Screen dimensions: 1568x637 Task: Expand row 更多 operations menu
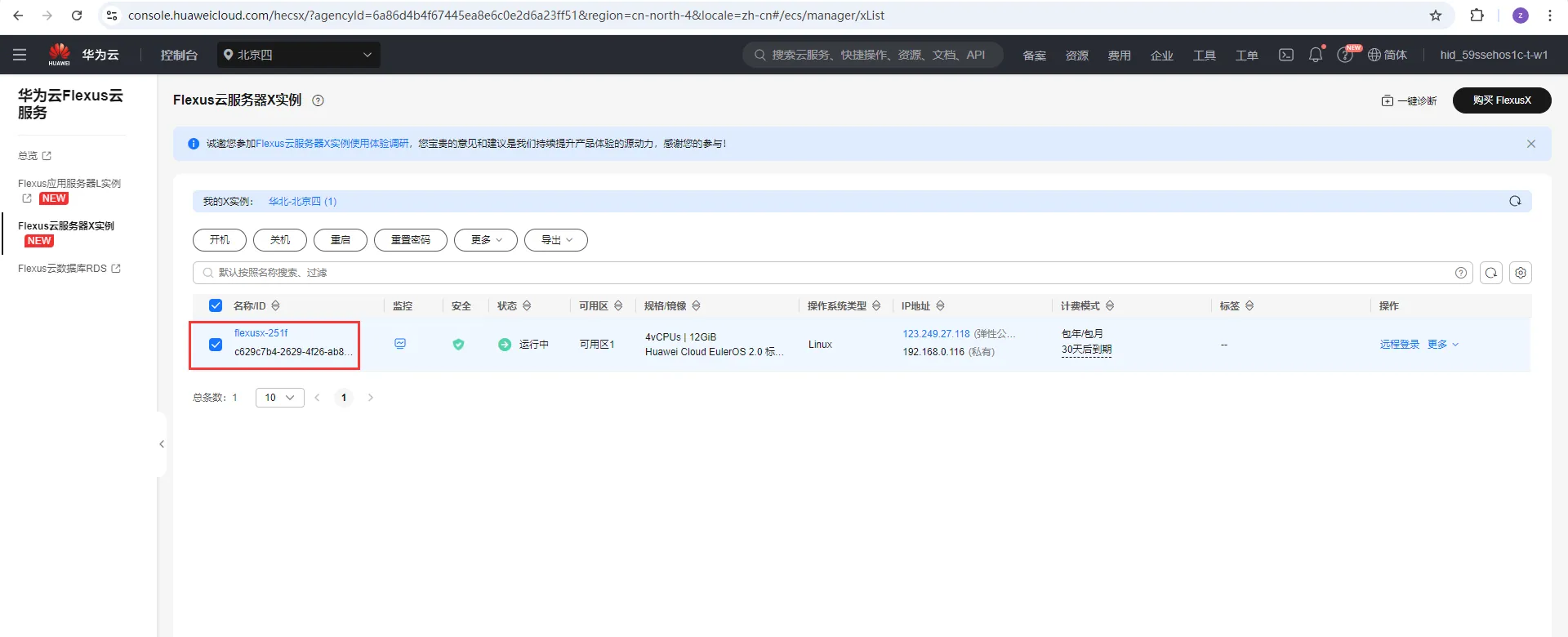tap(1443, 345)
